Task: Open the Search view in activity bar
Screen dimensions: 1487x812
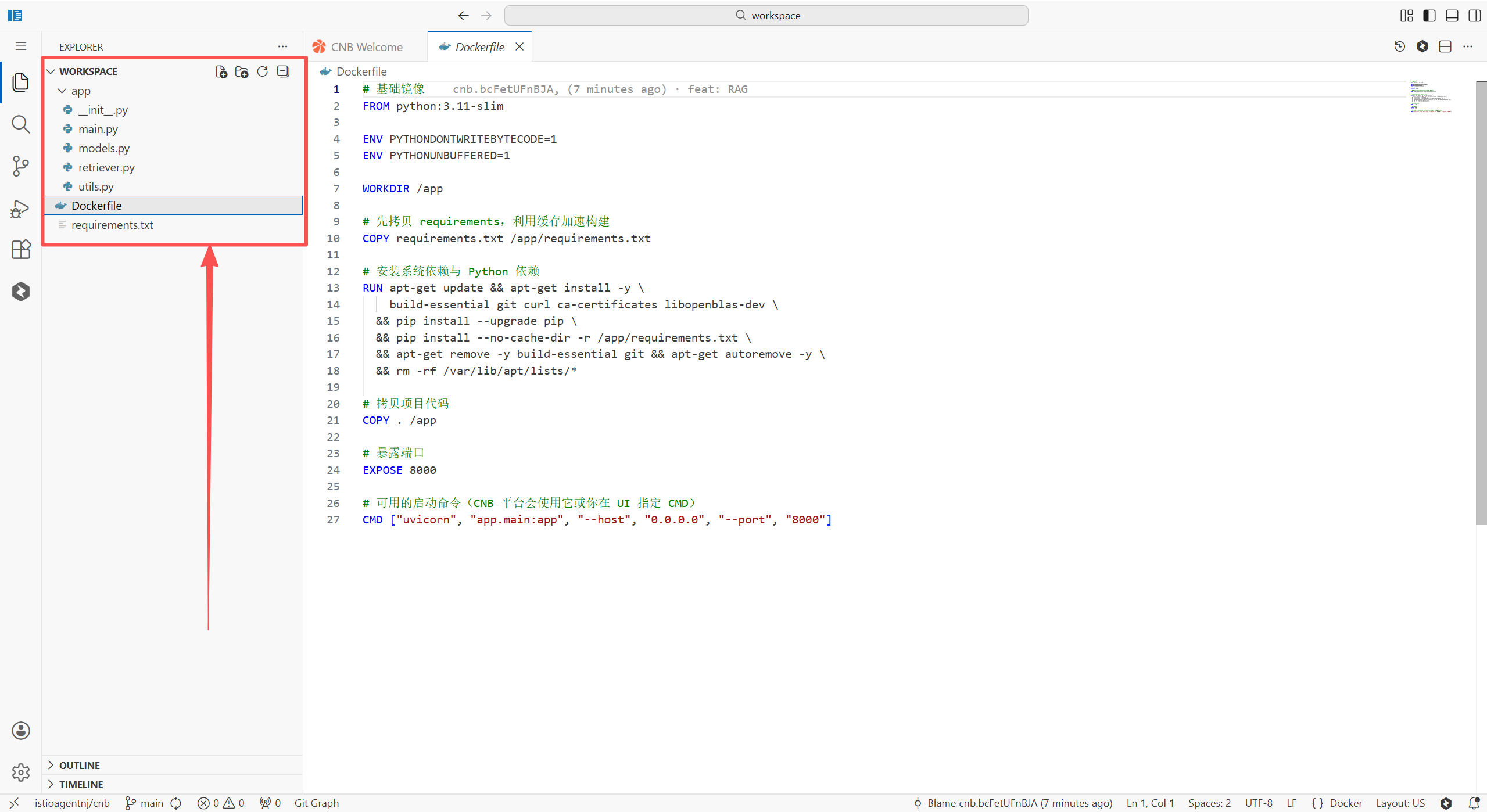Action: [x=21, y=124]
